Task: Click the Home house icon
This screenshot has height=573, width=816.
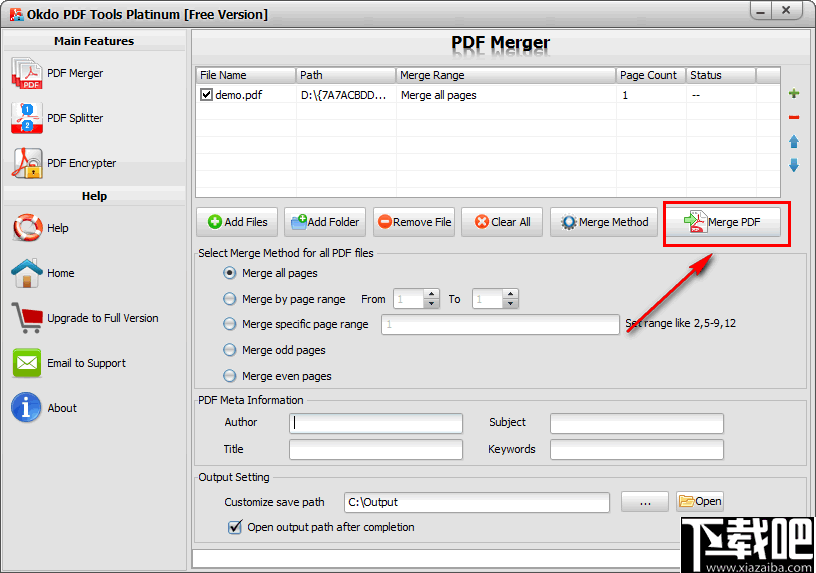Action: point(27,273)
